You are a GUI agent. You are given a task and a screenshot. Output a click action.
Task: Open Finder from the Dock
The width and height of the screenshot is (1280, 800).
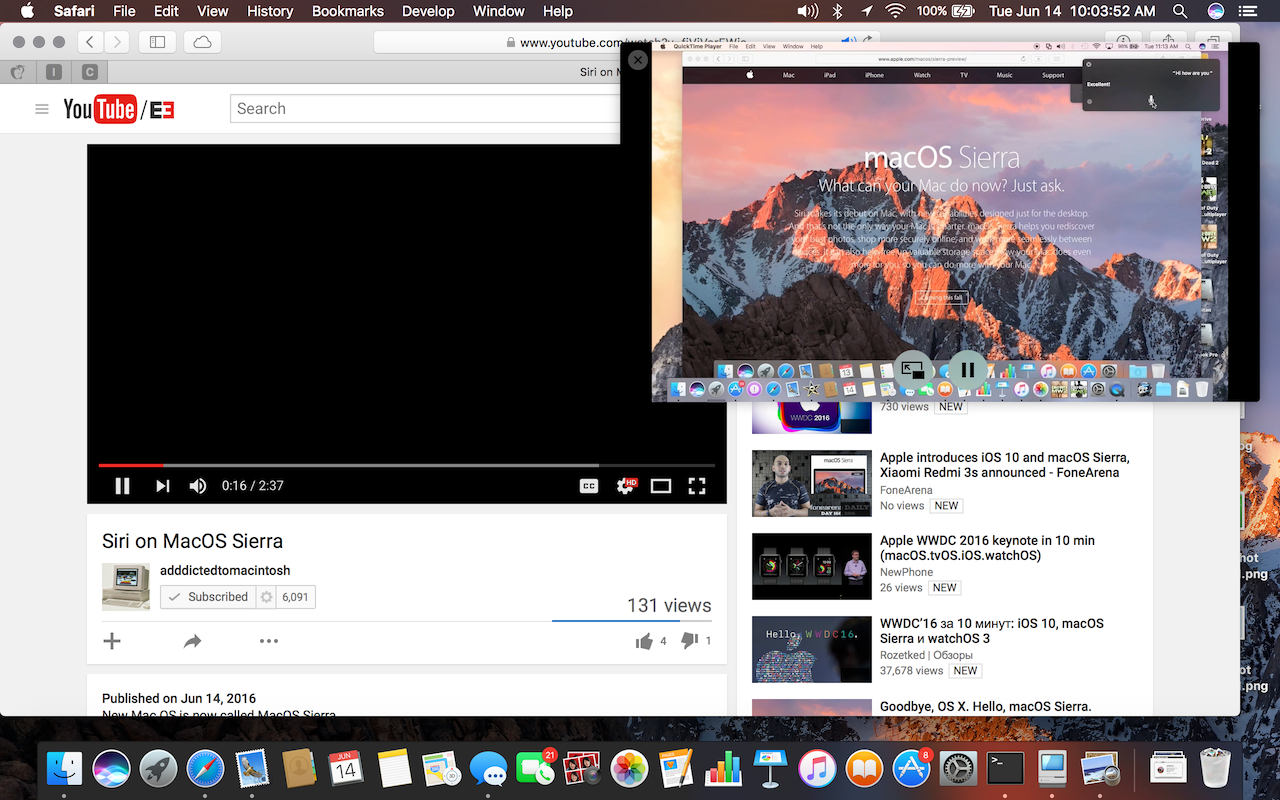(x=65, y=769)
